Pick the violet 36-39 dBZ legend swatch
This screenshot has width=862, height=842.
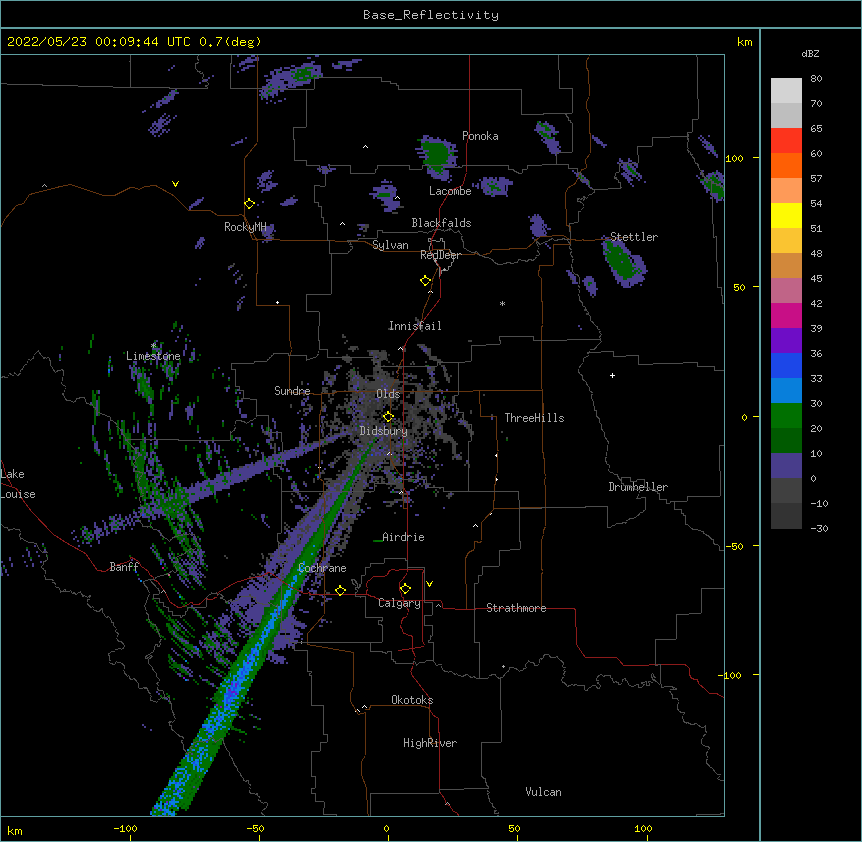point(786,341)
